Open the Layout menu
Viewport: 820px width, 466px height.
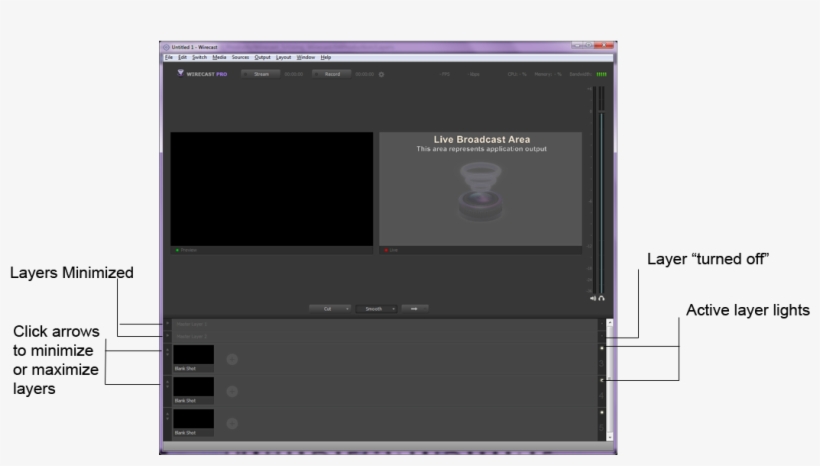tap(283, 57)
